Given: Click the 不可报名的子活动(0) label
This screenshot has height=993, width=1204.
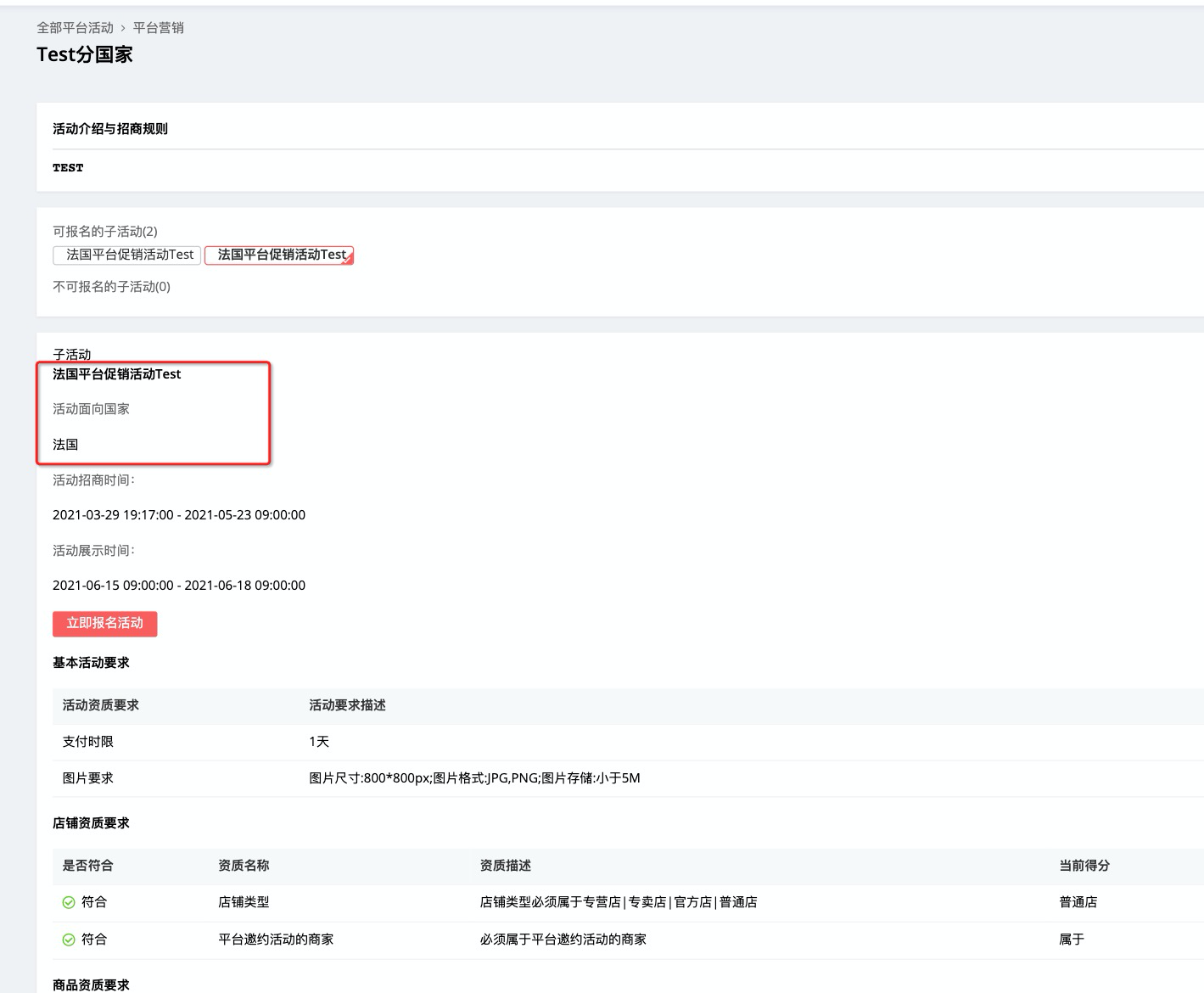Looking at the screenshot, I should pos(112,287).
